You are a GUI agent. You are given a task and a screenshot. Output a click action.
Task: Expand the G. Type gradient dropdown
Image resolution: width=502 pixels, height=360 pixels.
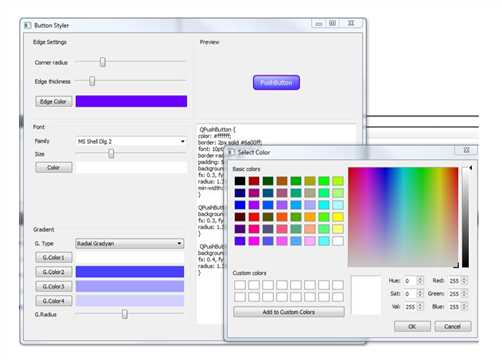[x=130, y=244]
